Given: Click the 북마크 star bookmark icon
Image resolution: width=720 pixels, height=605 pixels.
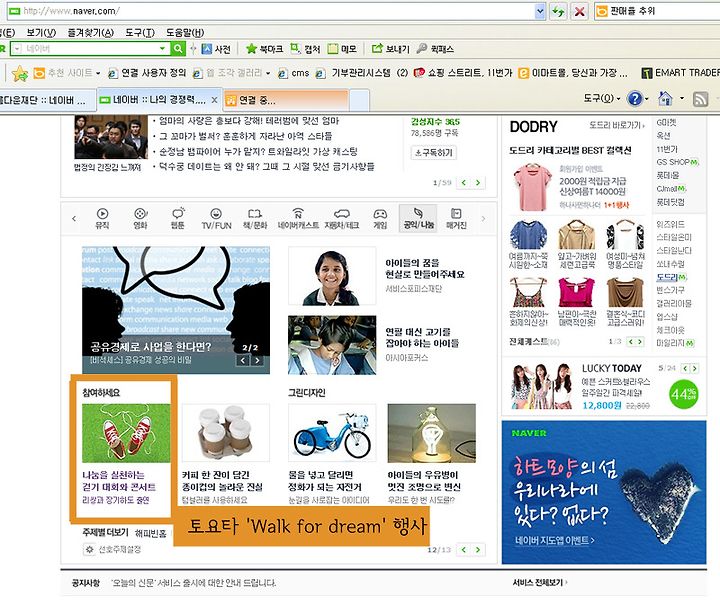Looking at the screenshot, I should [251, 49].
